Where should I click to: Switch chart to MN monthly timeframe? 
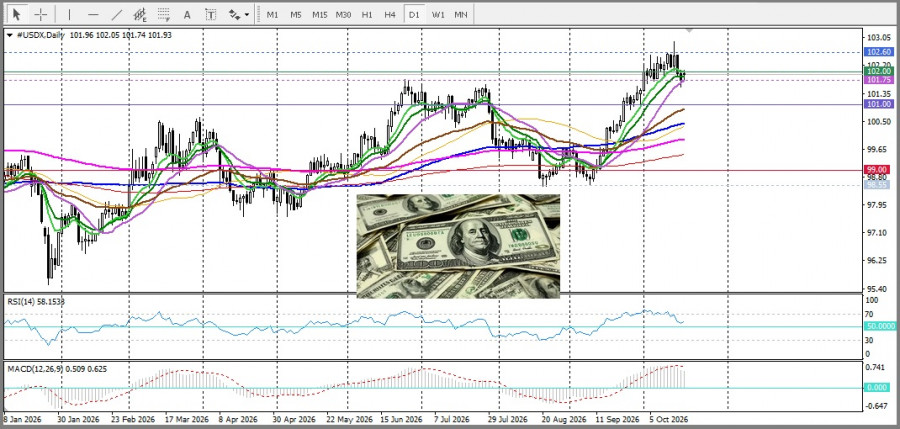click(x=461, y=14)
